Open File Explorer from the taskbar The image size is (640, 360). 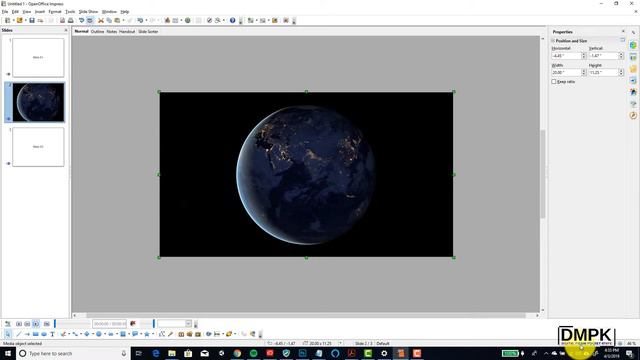click(172, 353)
